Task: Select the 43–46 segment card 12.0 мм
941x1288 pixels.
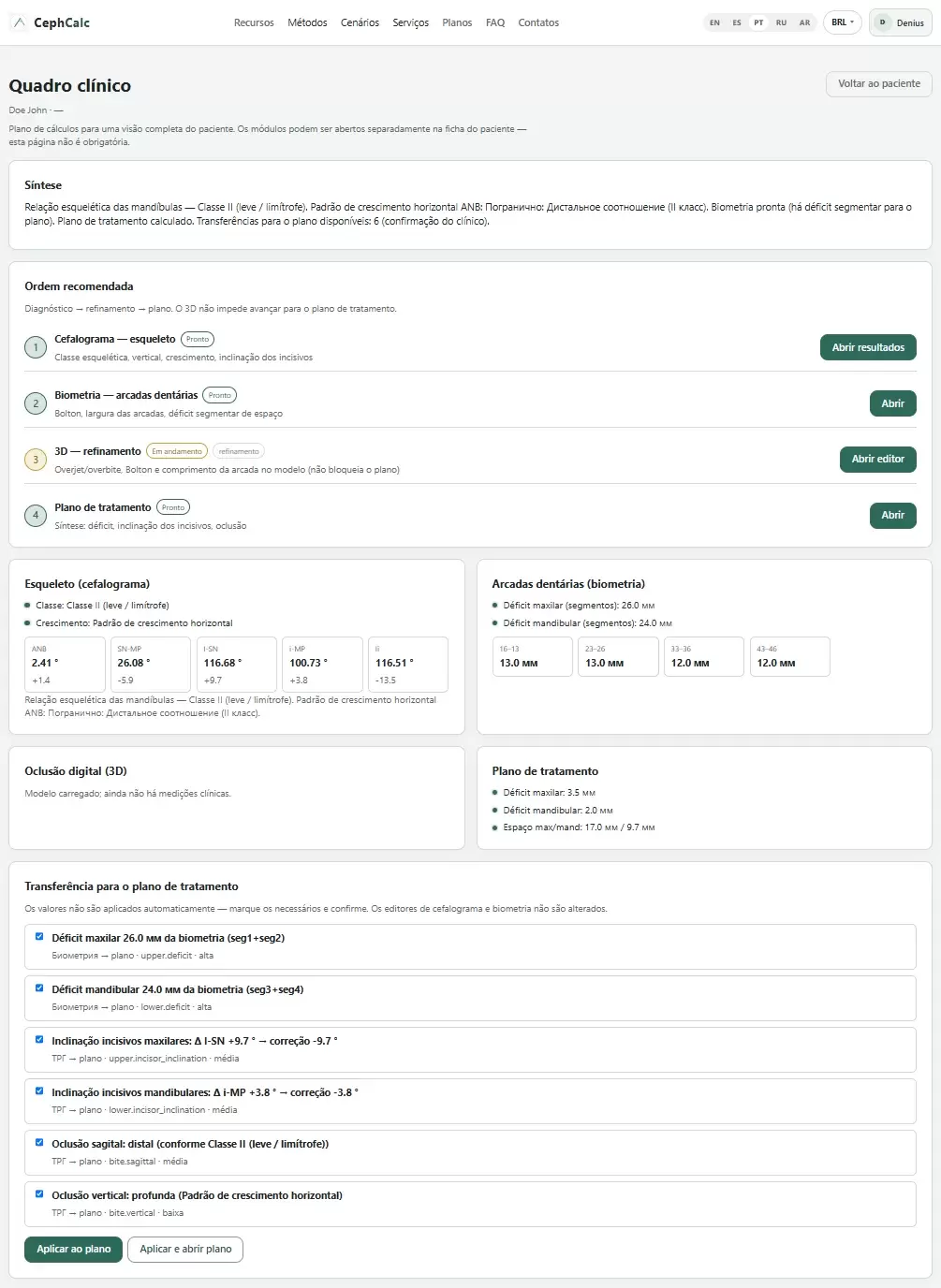Action: coord(790,656)
